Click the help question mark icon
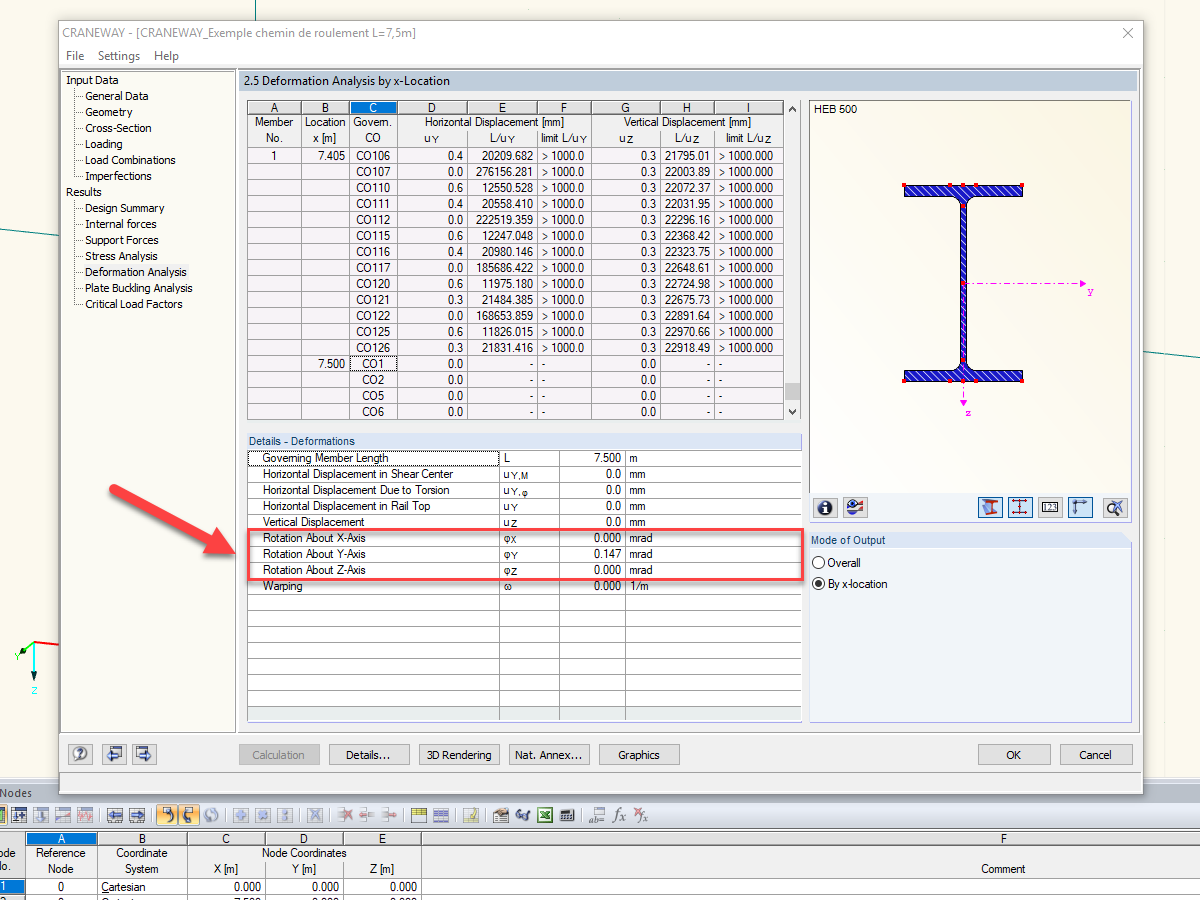This screenshot has width=1200, height=900. point(81,754)
